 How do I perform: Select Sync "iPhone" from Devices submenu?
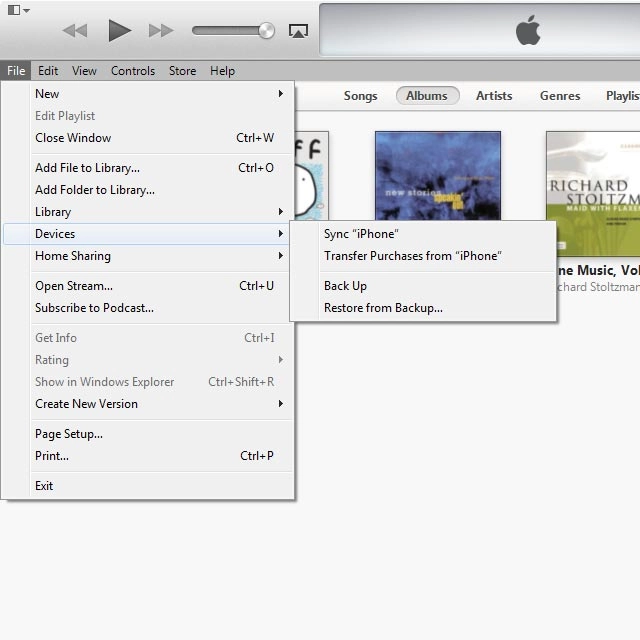[x=361, y=234]
